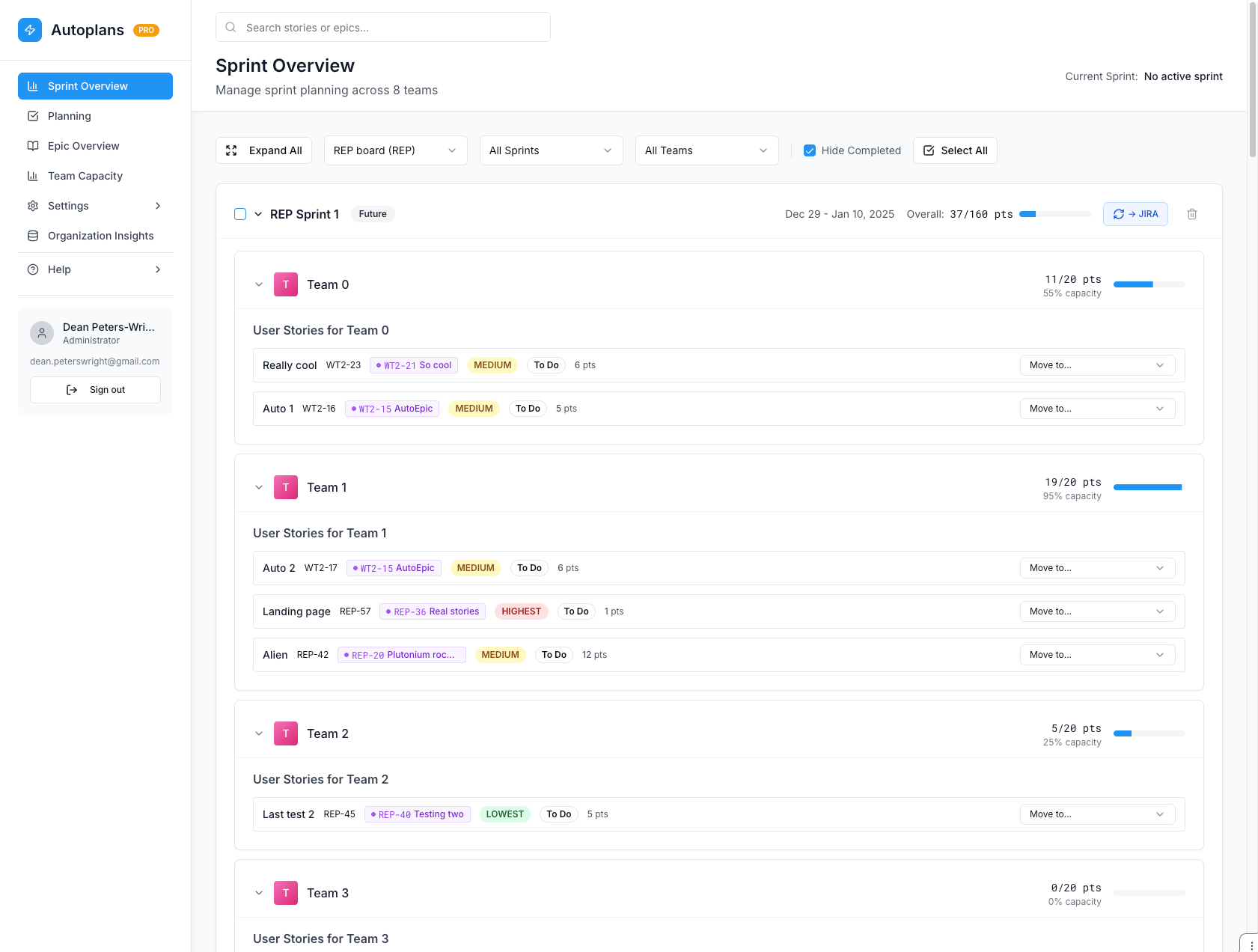Expand the Settings menu
This screenshot has height=952, width=1258.
click(95, 206)
